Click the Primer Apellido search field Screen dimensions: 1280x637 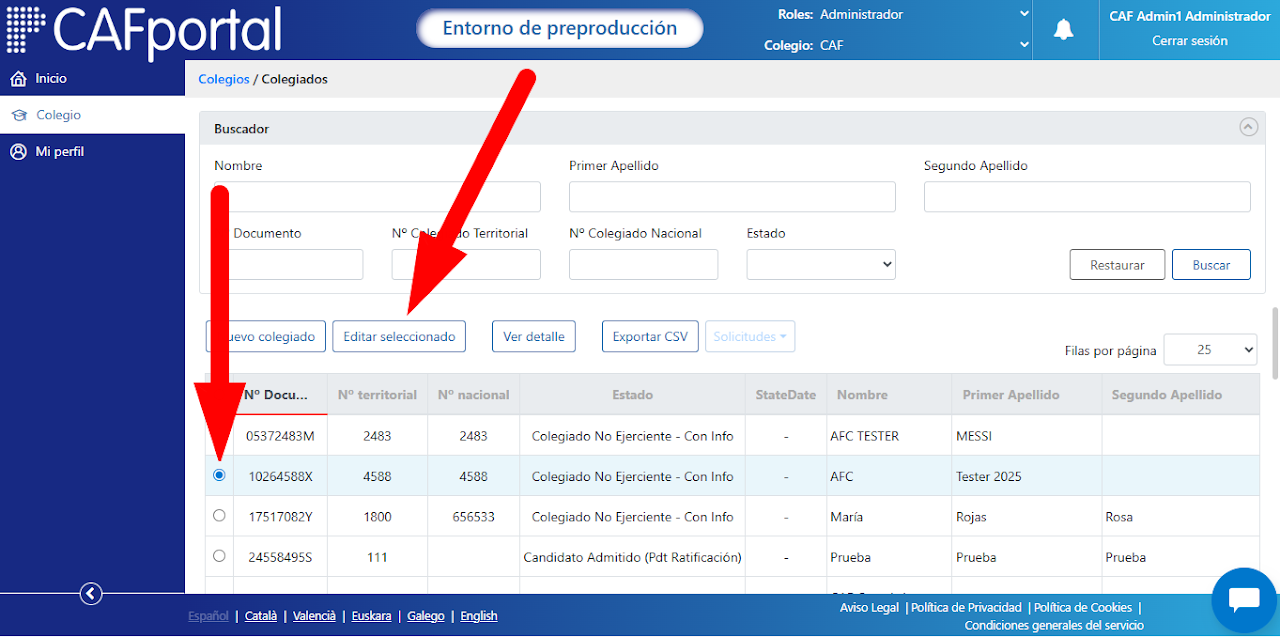tap(732, 197)
